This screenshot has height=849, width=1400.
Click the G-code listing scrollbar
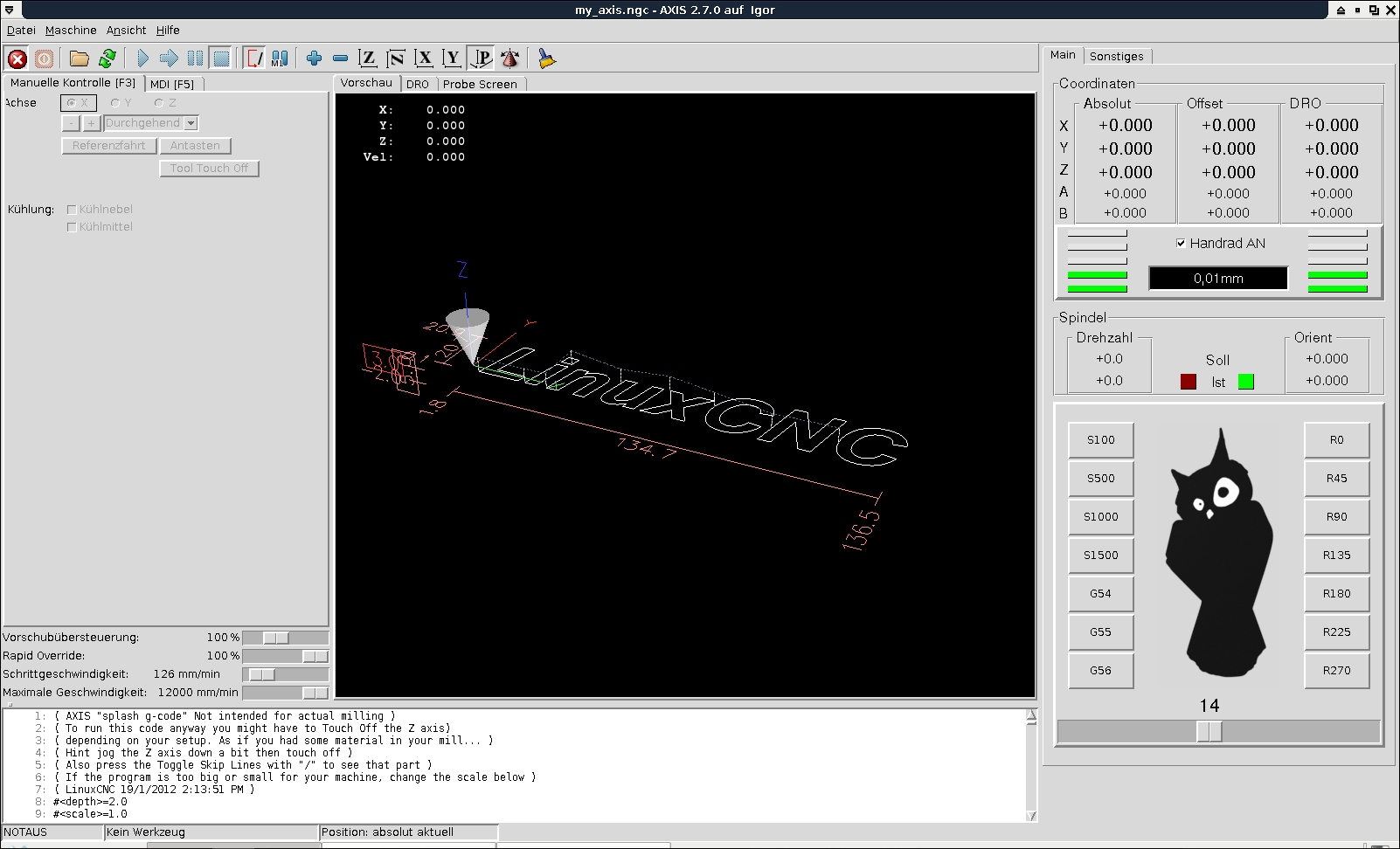coord(1031,765)
